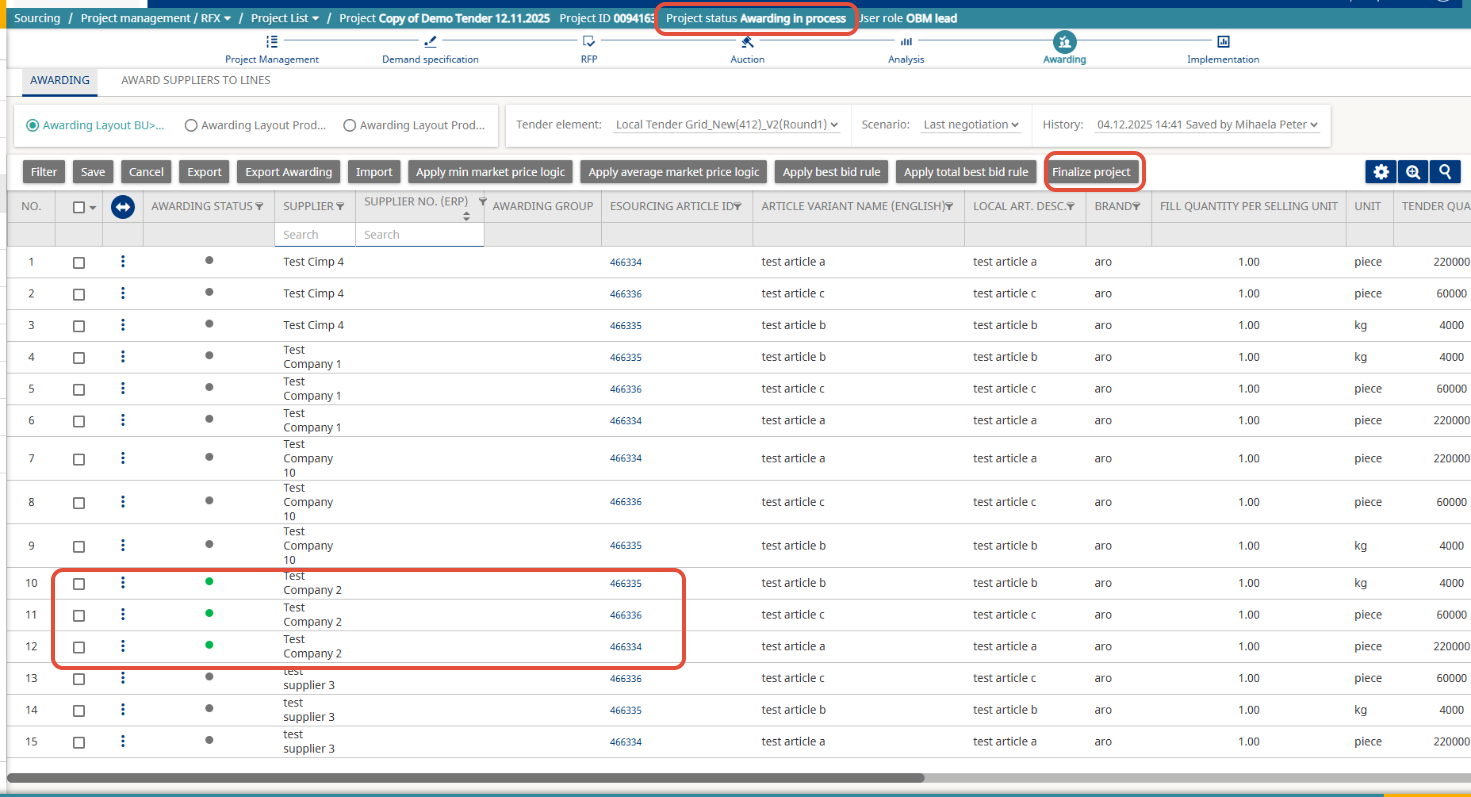Open the settings gear icon above the grid
Screen dimensions: 1471x797
click(1381, 172)
